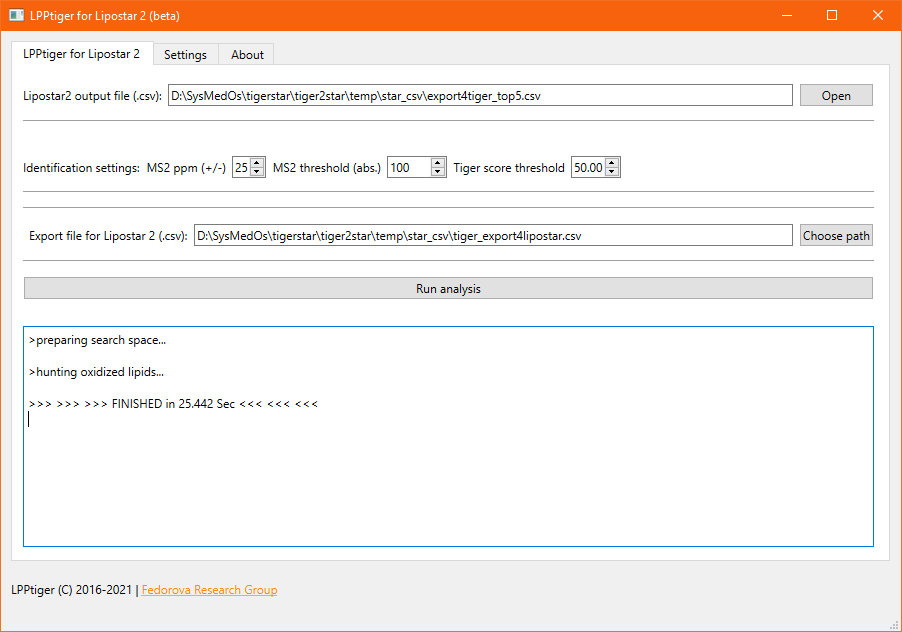Click the '>hunting oxidized lipids...' log line
Image resolution: width=902 pixels, height=632 pixels.
pos(96,372)
